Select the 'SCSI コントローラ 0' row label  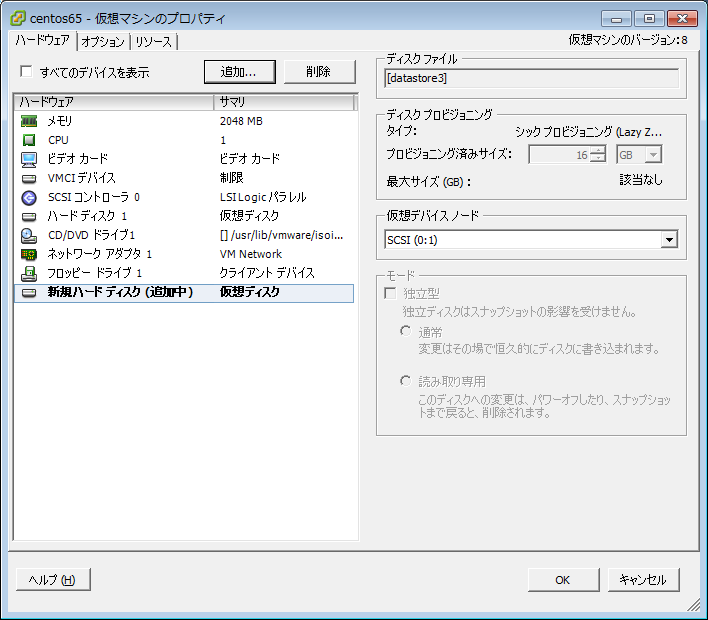point(93,197)
